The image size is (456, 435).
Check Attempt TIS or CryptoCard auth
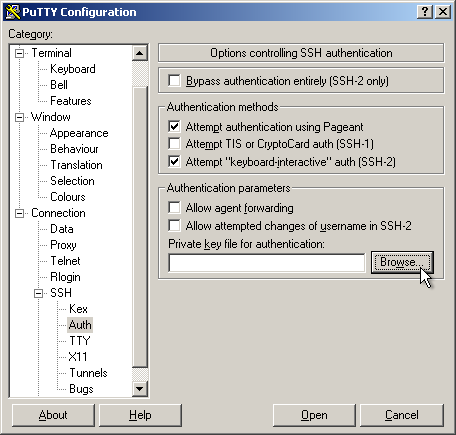point(174,144)
